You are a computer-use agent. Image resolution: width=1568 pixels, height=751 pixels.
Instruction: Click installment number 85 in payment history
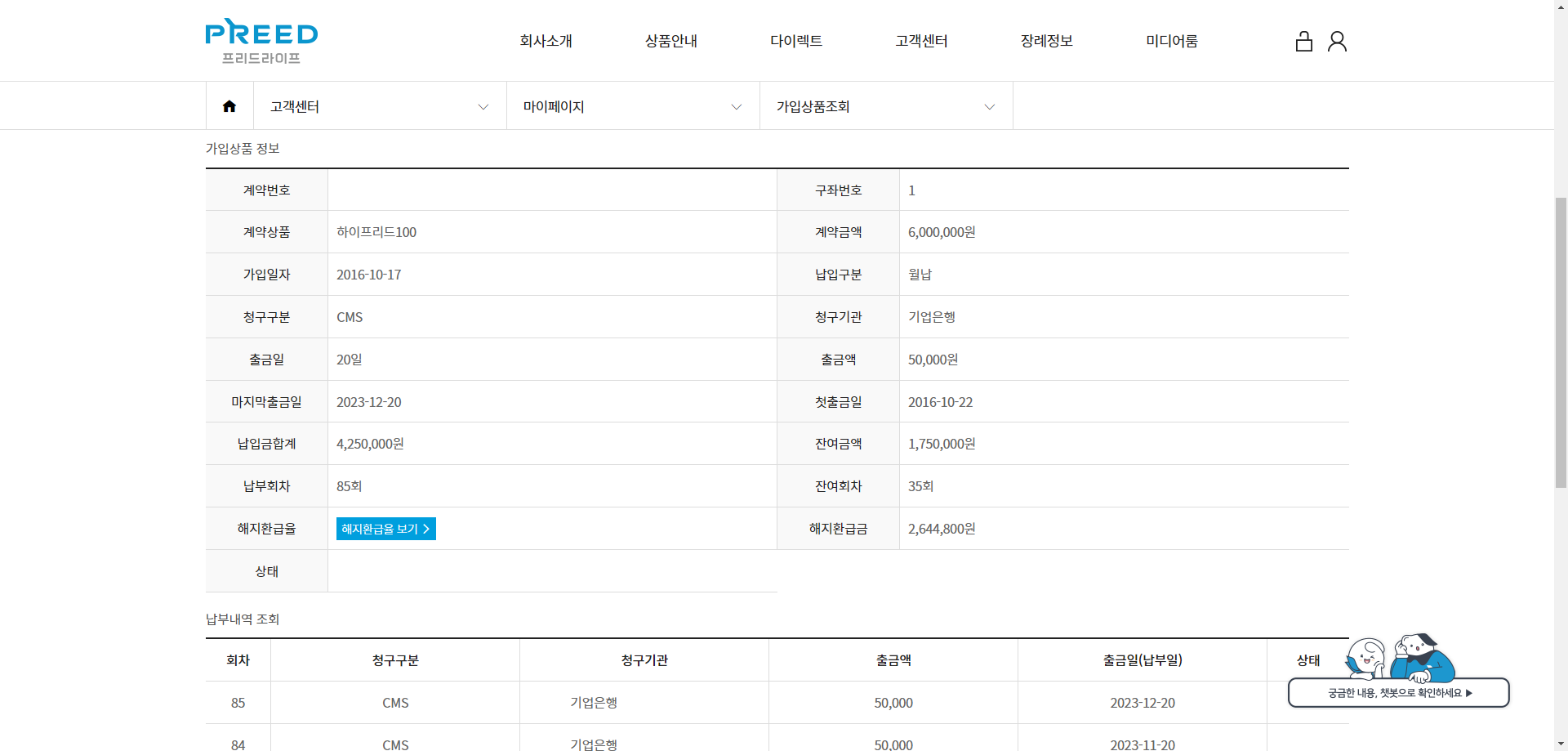tap(238, 703)
